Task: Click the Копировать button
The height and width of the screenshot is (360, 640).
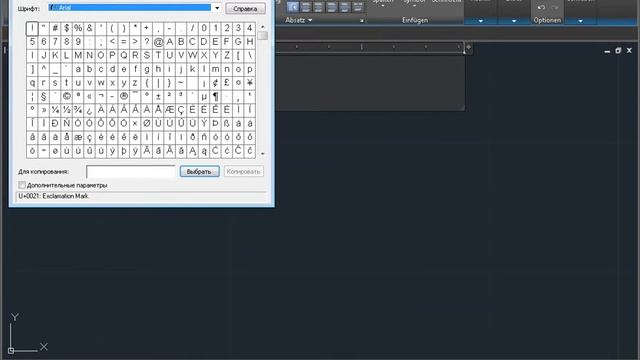Action: click(243, 172)
